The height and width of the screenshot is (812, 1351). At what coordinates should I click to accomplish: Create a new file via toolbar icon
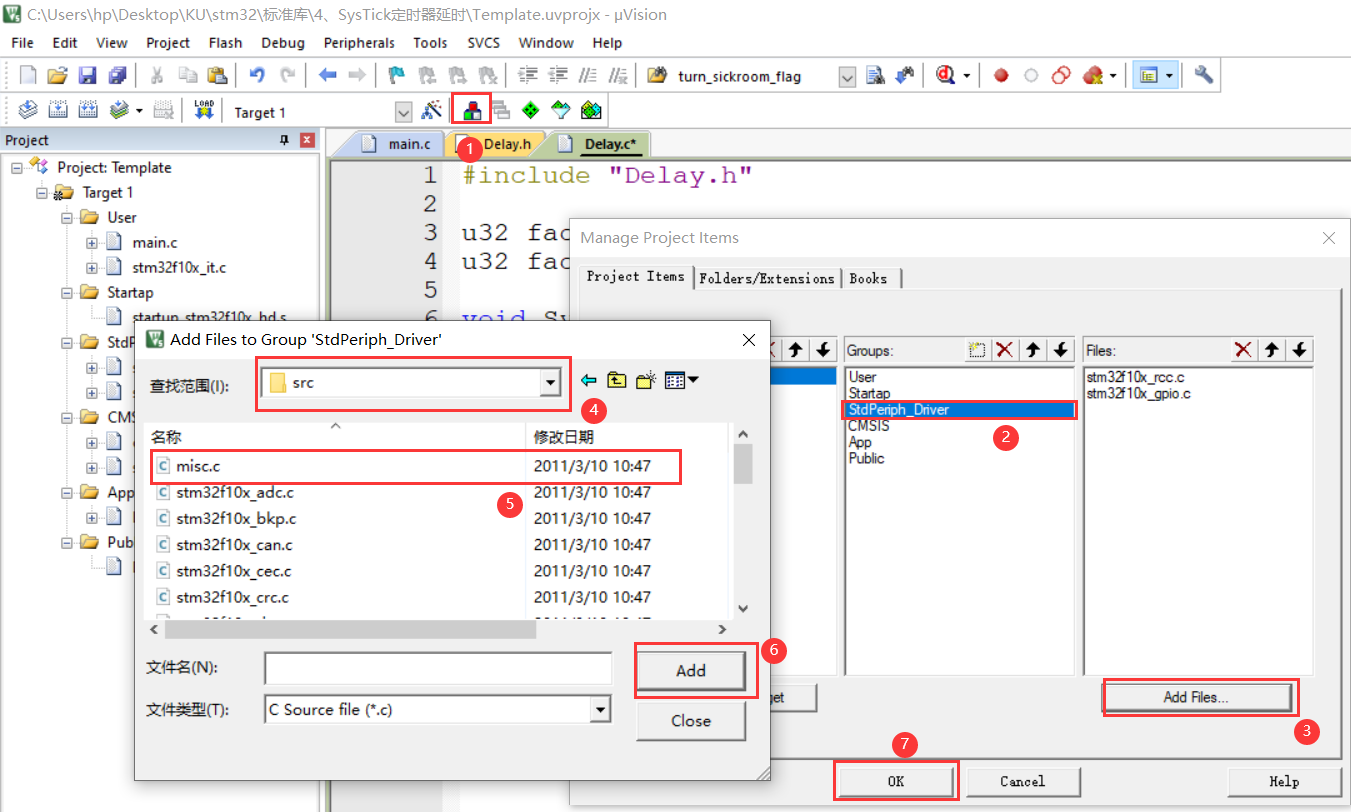[x=28, y=75]
